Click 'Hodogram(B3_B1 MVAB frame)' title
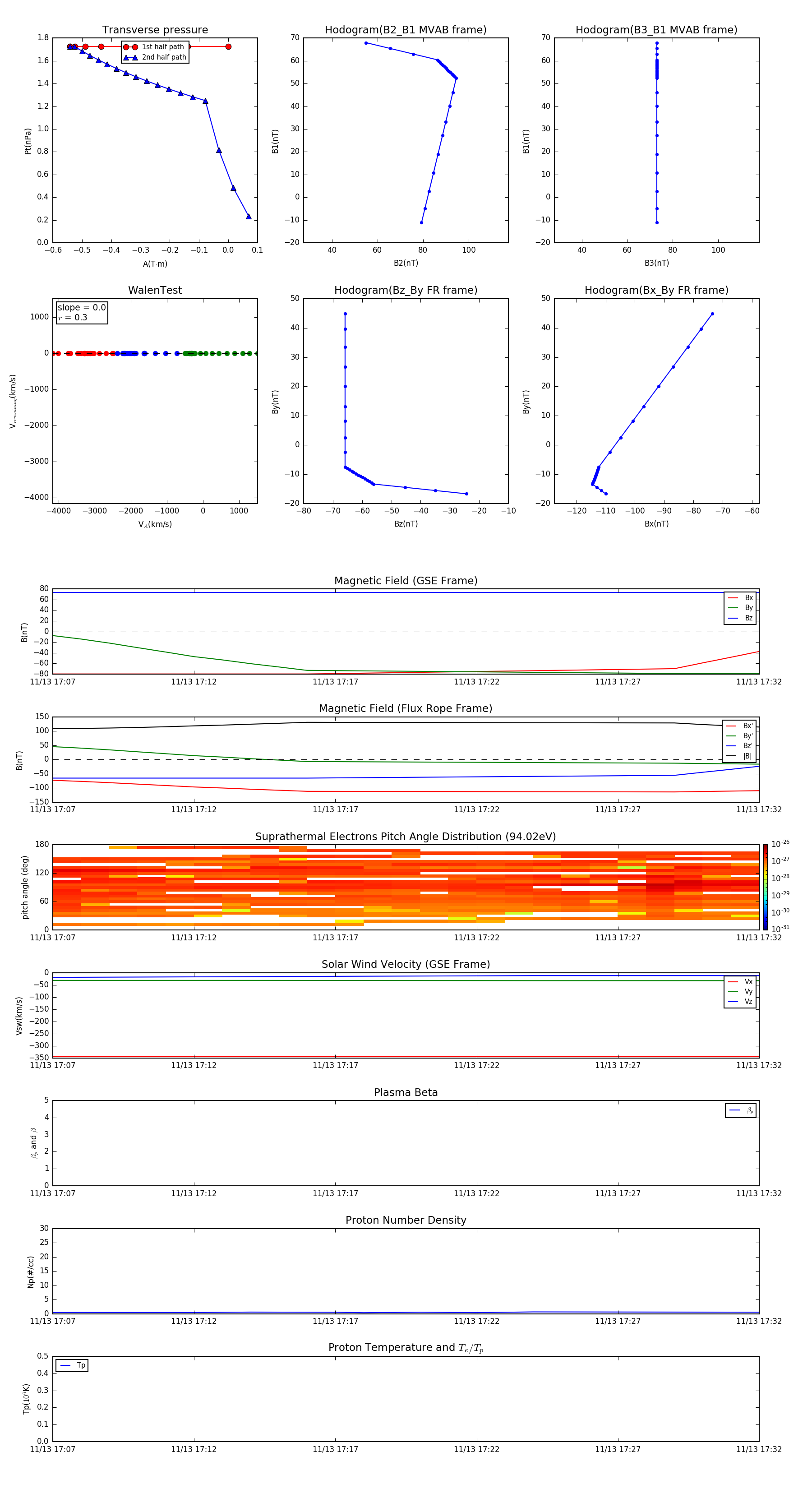Image resolution: width=812 pixels, height=1489 pixels. (x=656, y=30)
